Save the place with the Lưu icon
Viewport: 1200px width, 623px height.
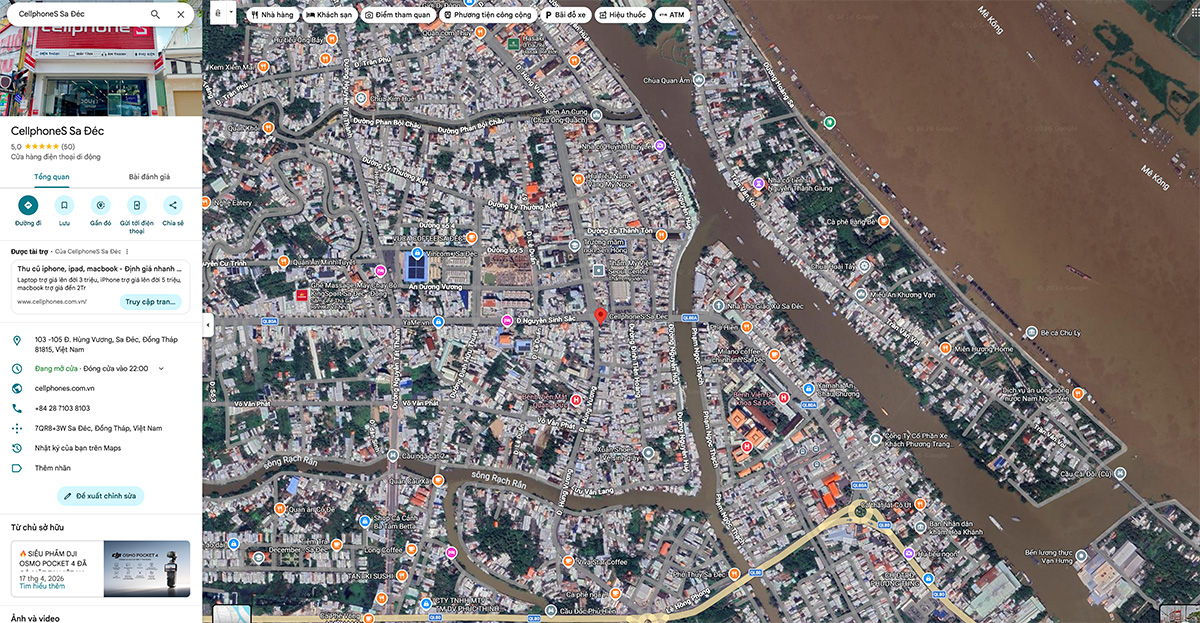tap(64, 205)
